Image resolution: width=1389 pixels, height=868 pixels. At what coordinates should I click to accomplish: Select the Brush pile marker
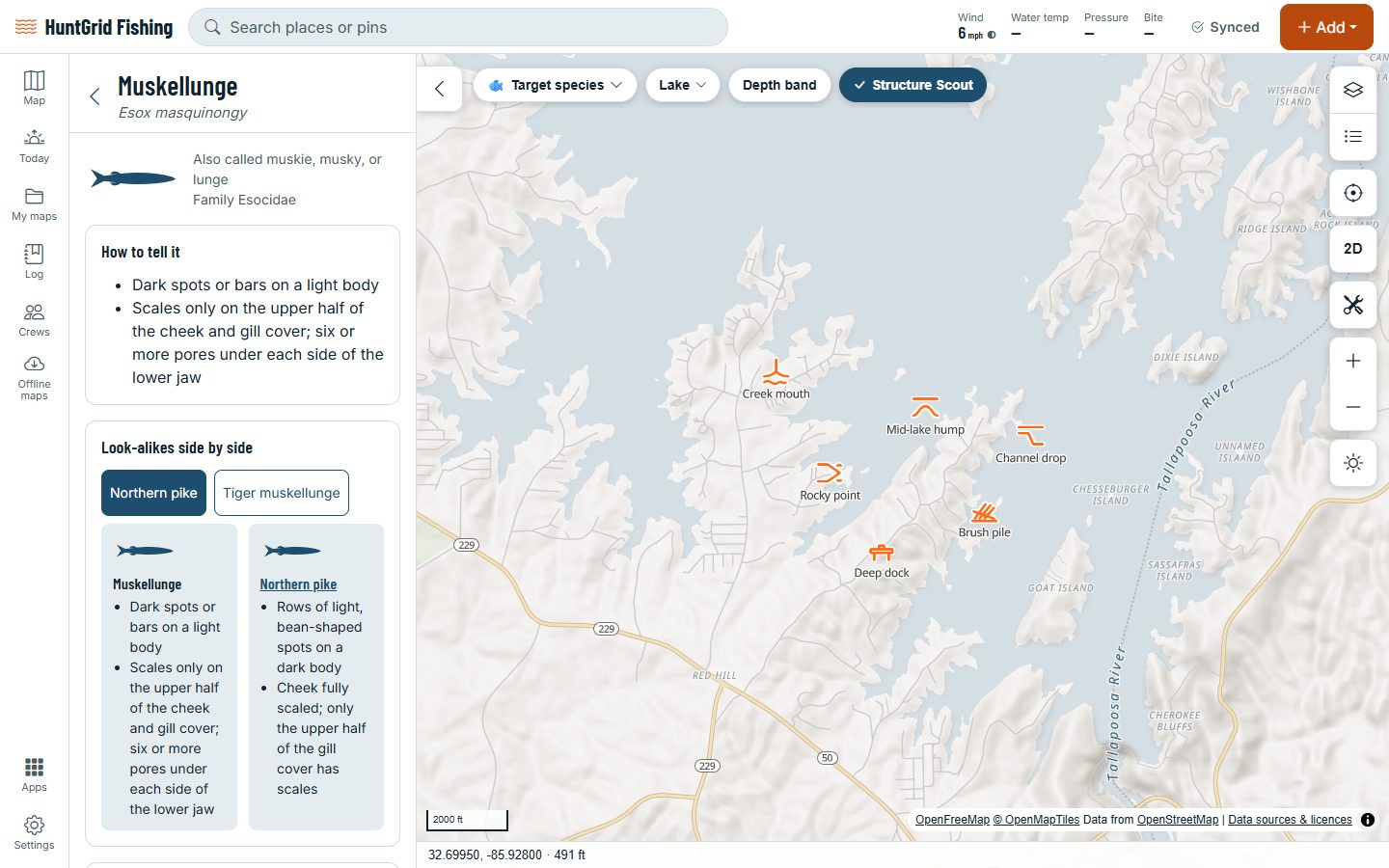(x=984, y=511)
